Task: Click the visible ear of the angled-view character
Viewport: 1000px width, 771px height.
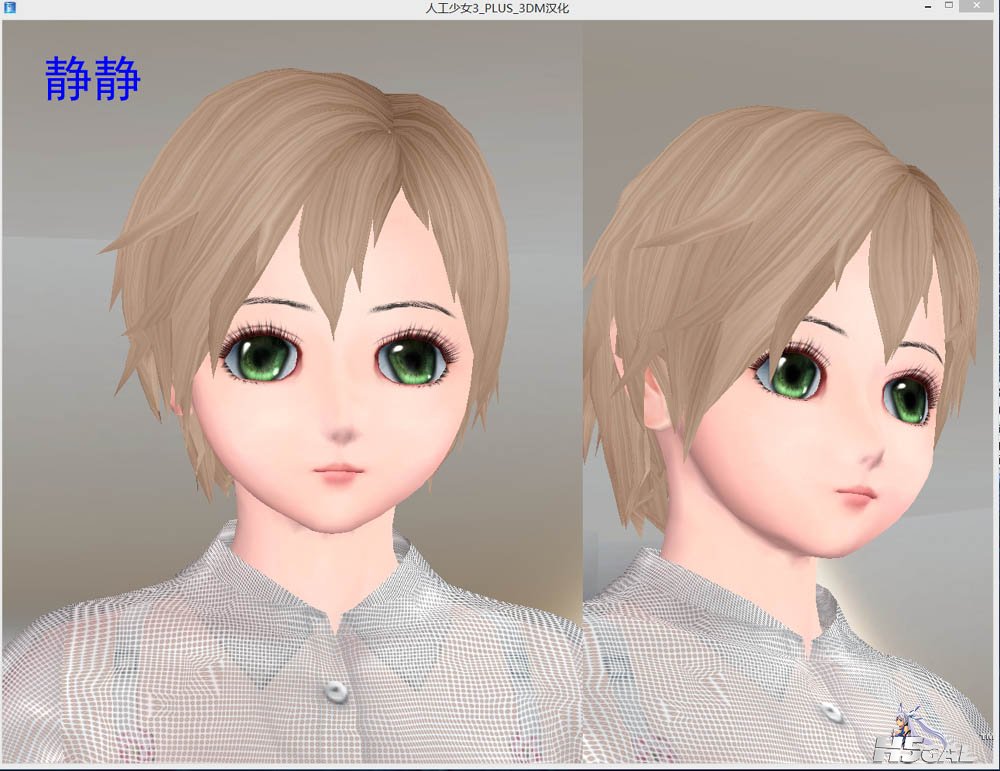Action: pyautogui.click(x=657, y=400)
